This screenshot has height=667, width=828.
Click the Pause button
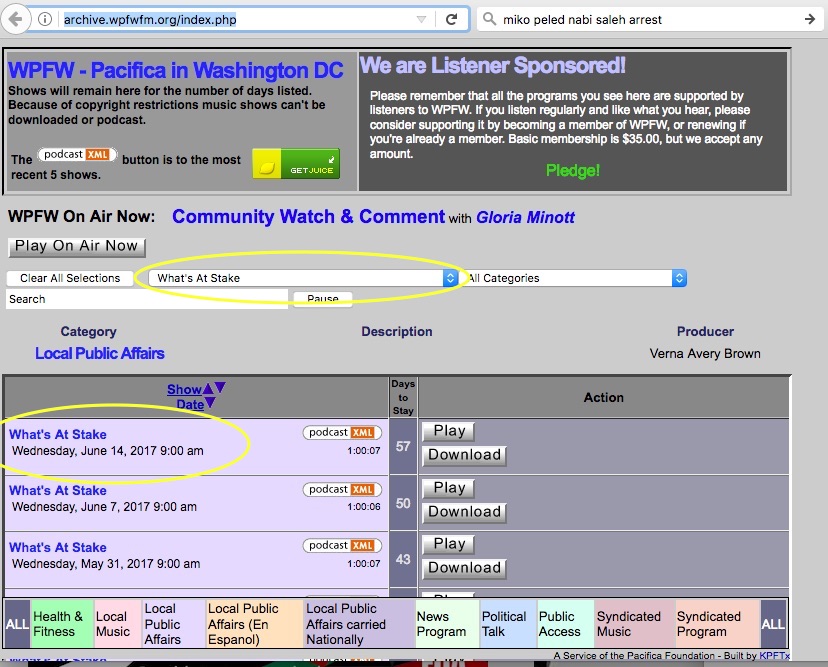(x=323, y=299)
